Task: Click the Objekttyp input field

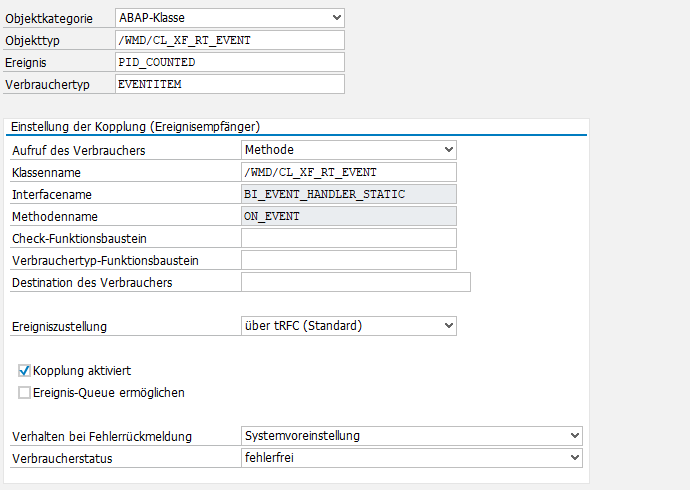Action: [x=230, y=40]
